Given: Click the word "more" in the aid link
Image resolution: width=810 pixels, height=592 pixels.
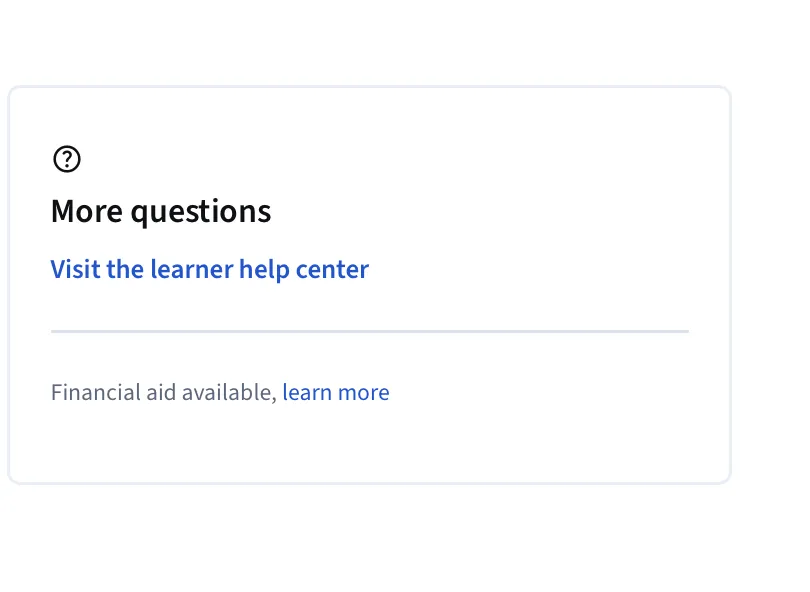Looking at the screenshot, I should click(x=364, y=392).
